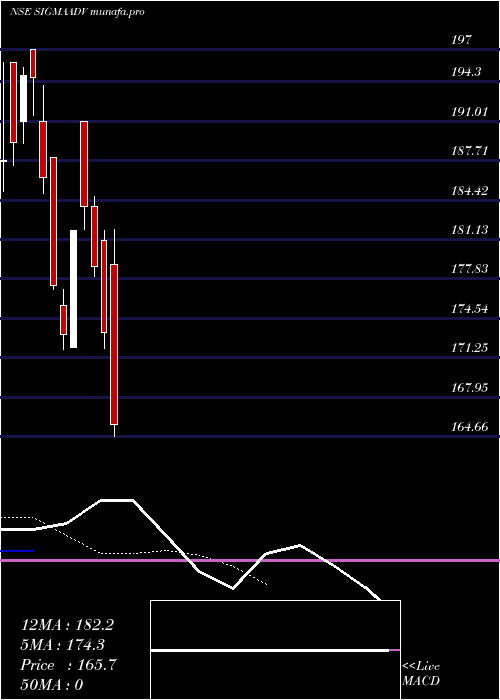500x700 pixels.
Task: Click the 164.66 price axis label
Action: (x=469, y=427)
